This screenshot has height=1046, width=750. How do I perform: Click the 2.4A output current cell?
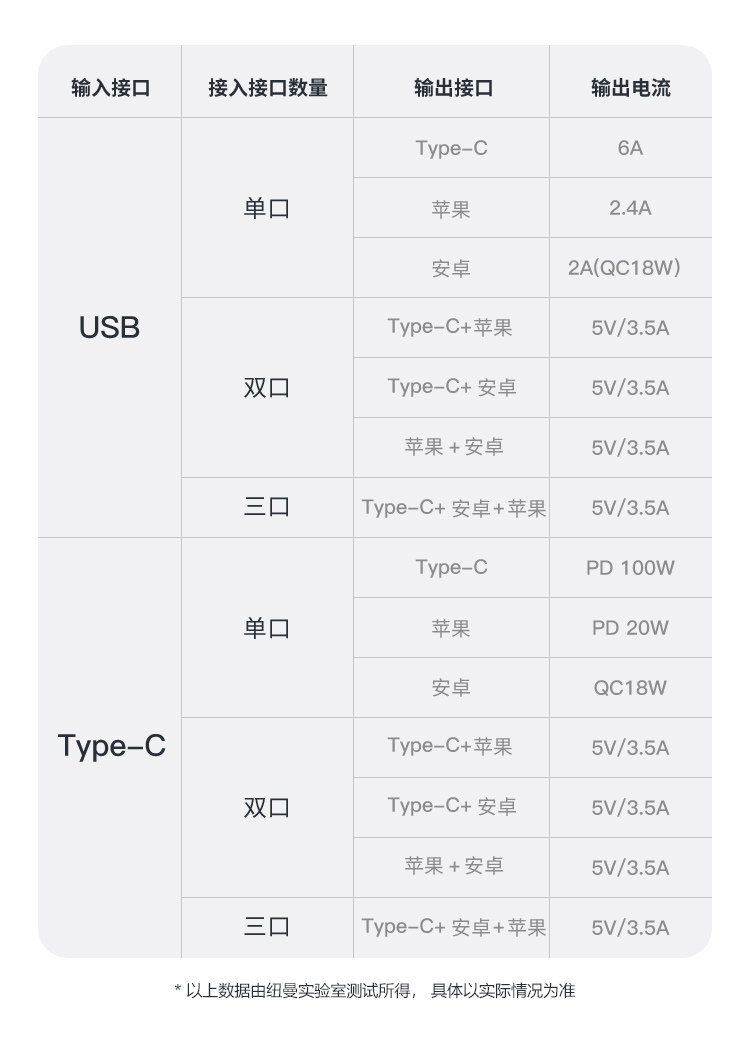click(631, 207)
